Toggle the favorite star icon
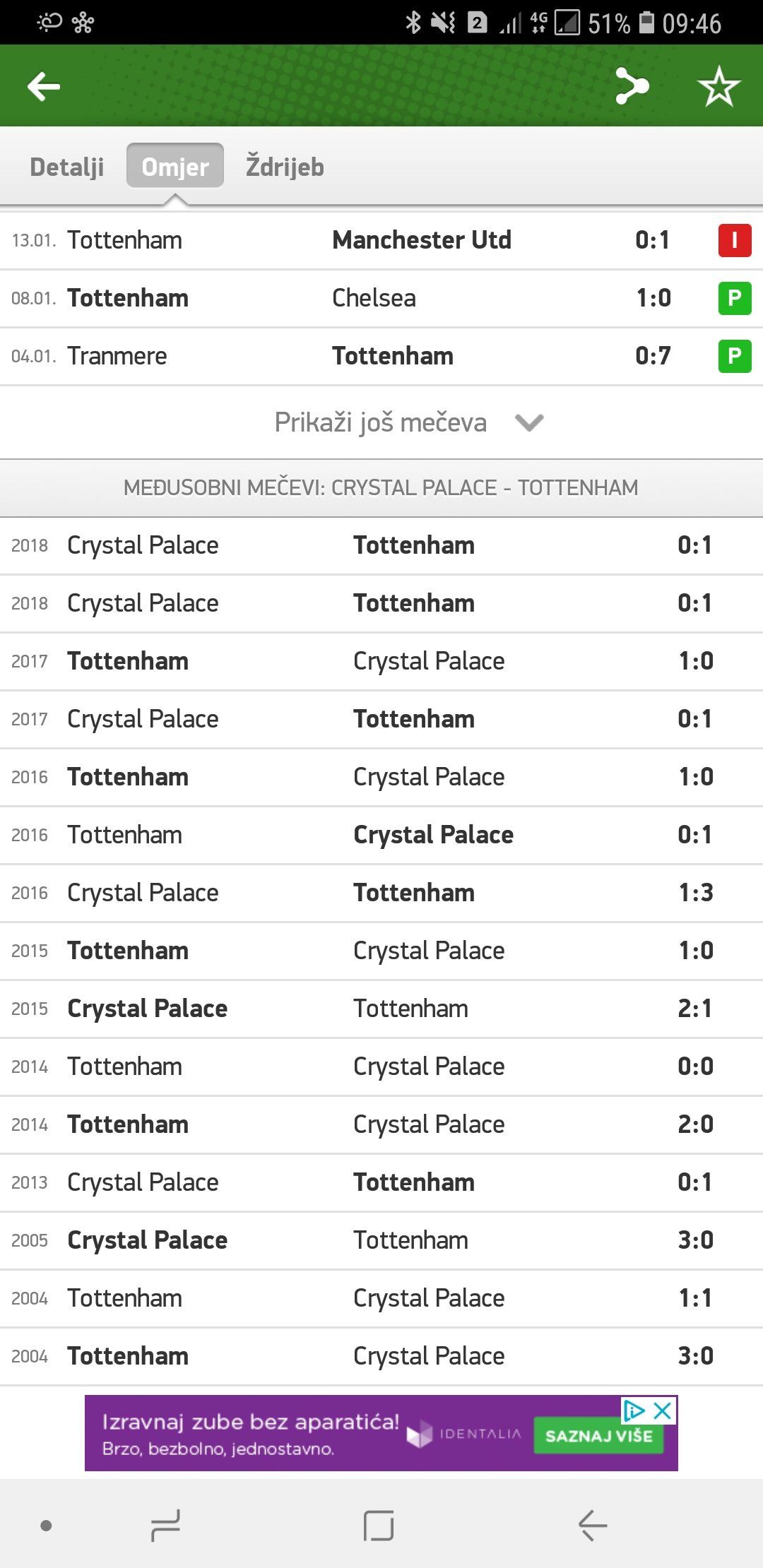The height and width of the screenshot is (1568, 763). click(x=718, y=86)
